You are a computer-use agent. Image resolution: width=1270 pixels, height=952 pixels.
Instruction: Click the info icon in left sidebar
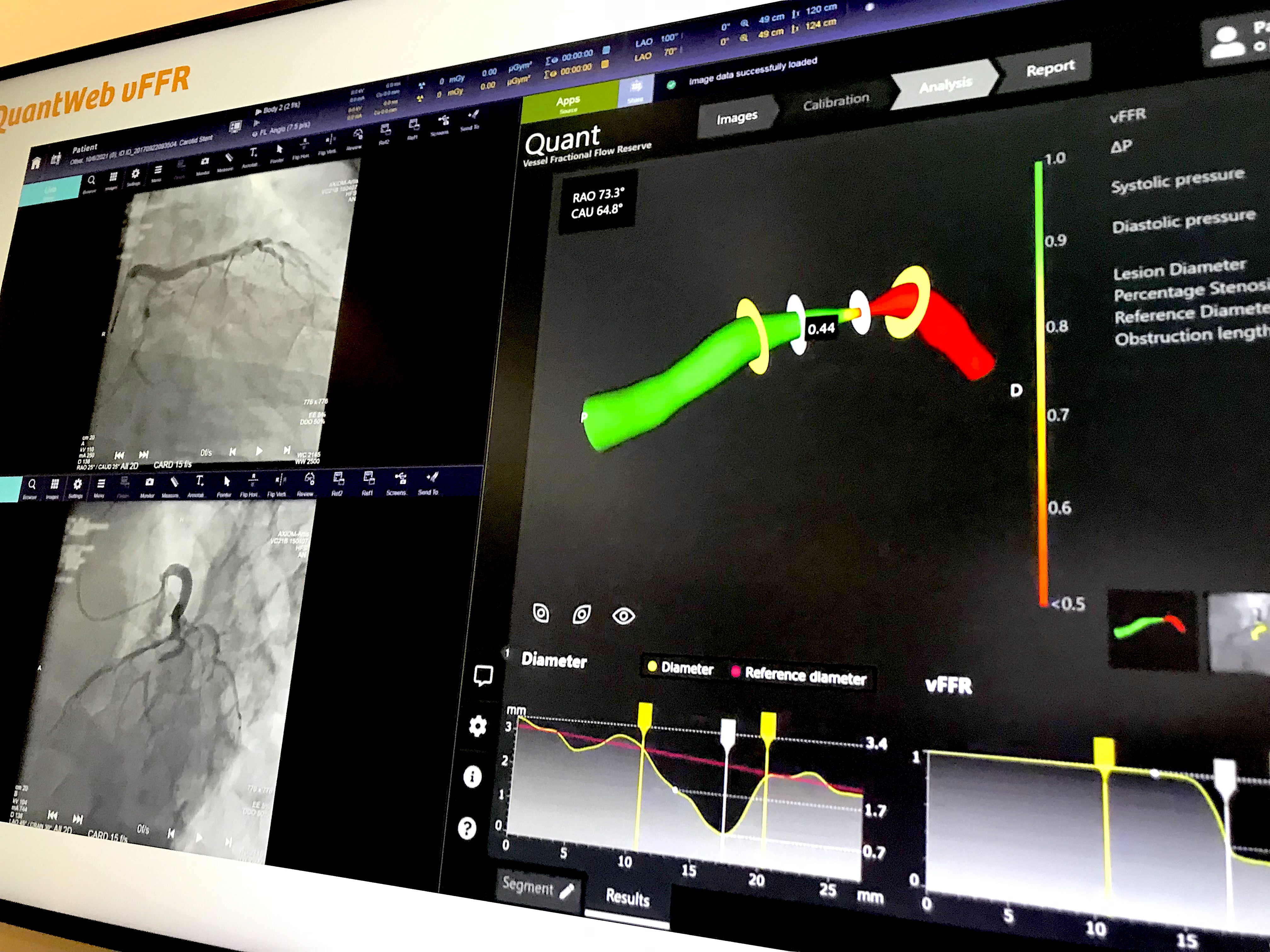point(472,777)
